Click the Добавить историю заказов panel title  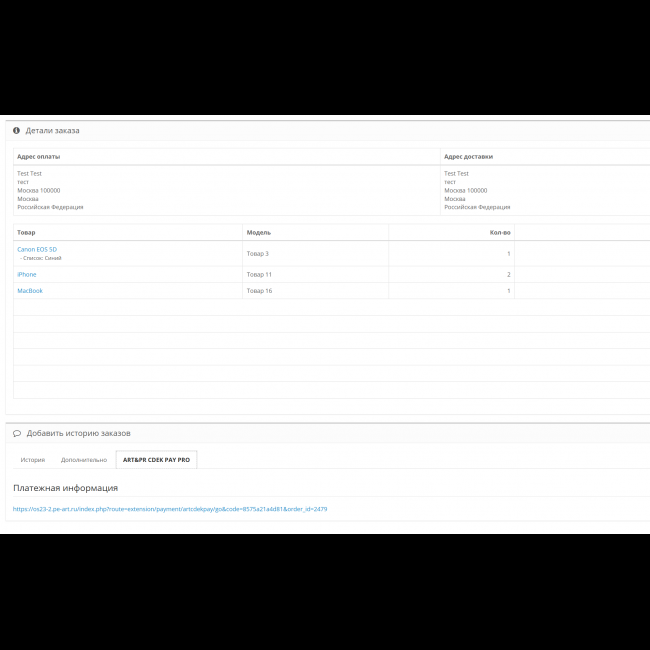(78, 433)
